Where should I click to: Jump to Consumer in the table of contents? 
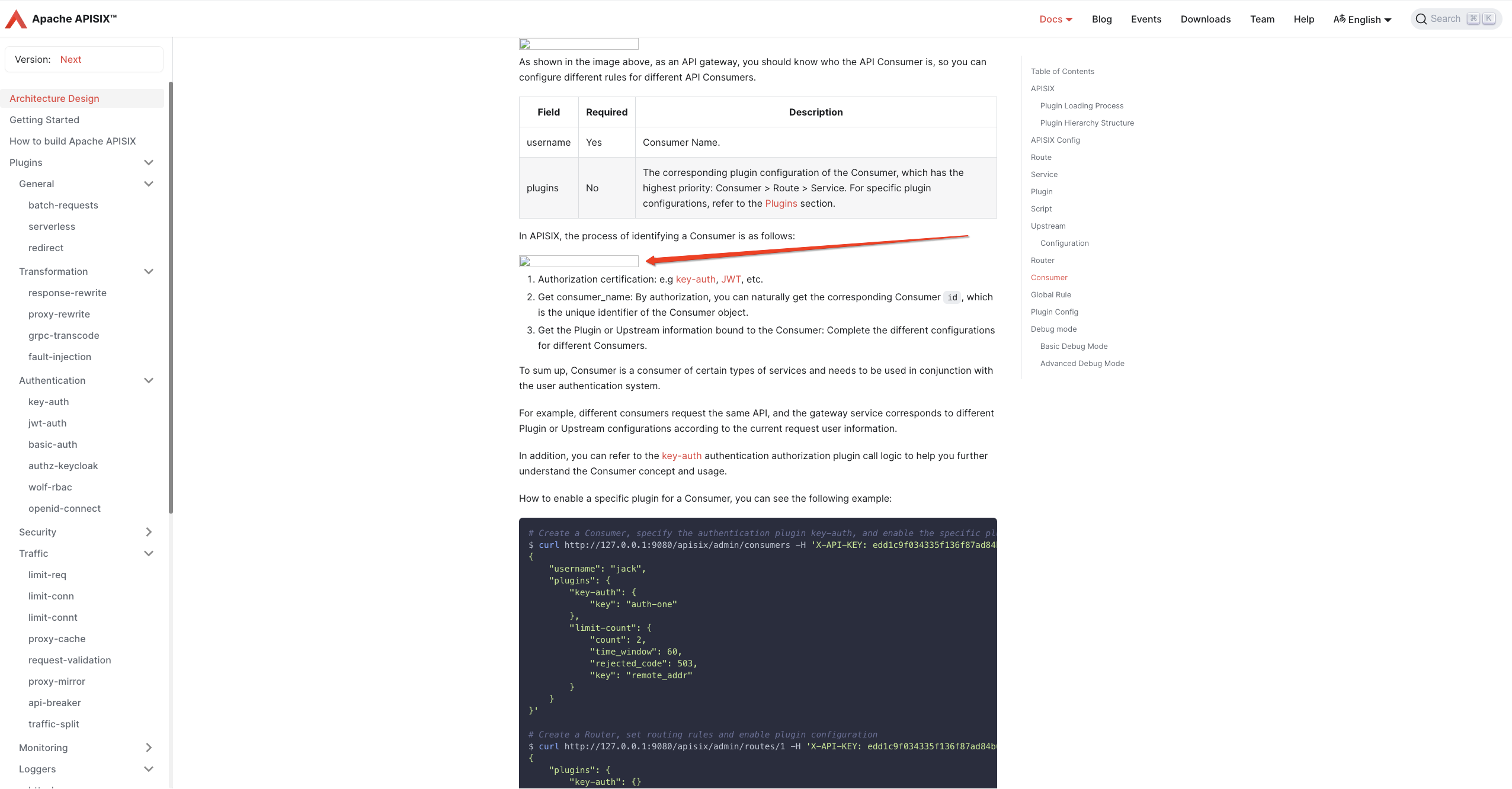1048,277
